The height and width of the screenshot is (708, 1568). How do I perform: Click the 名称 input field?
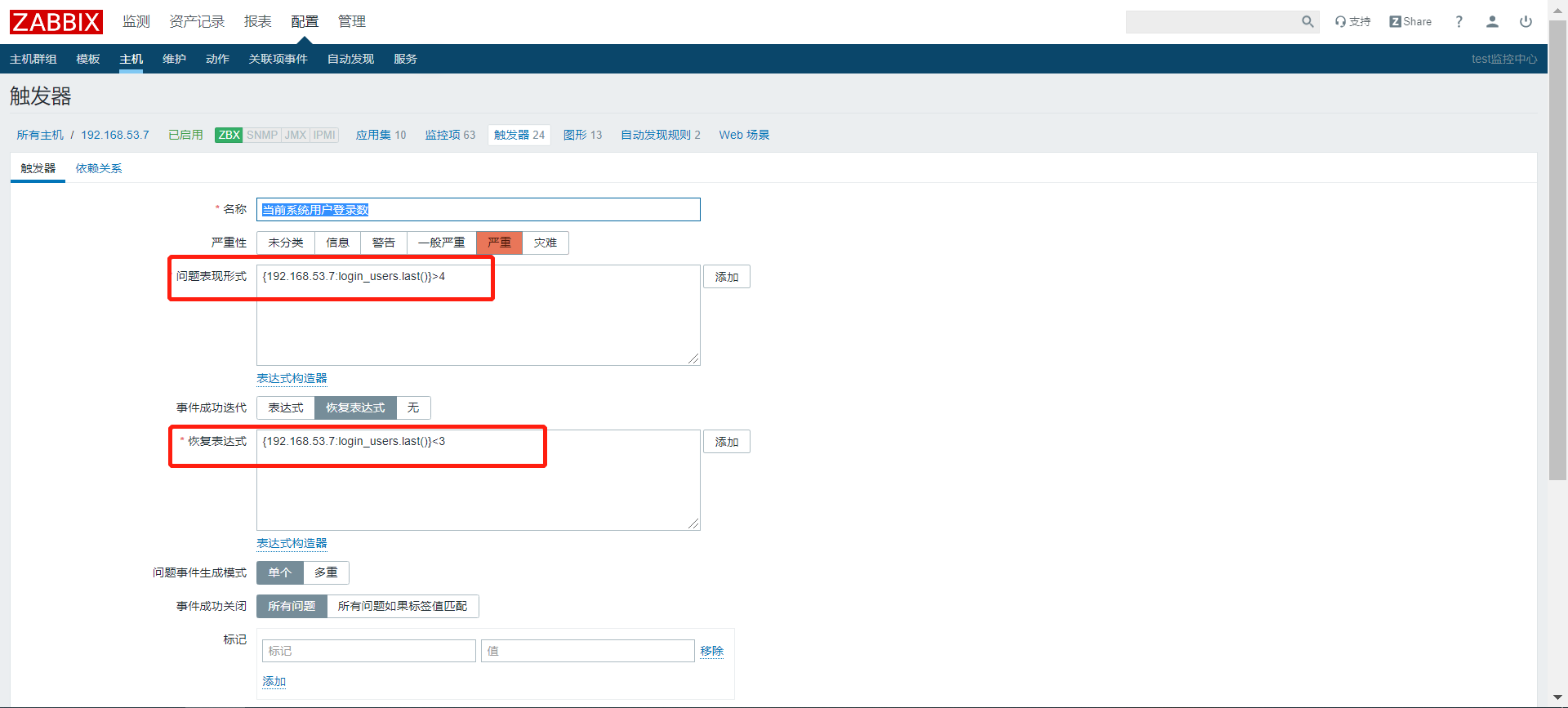pyautogui.click(x=479, y=210)
